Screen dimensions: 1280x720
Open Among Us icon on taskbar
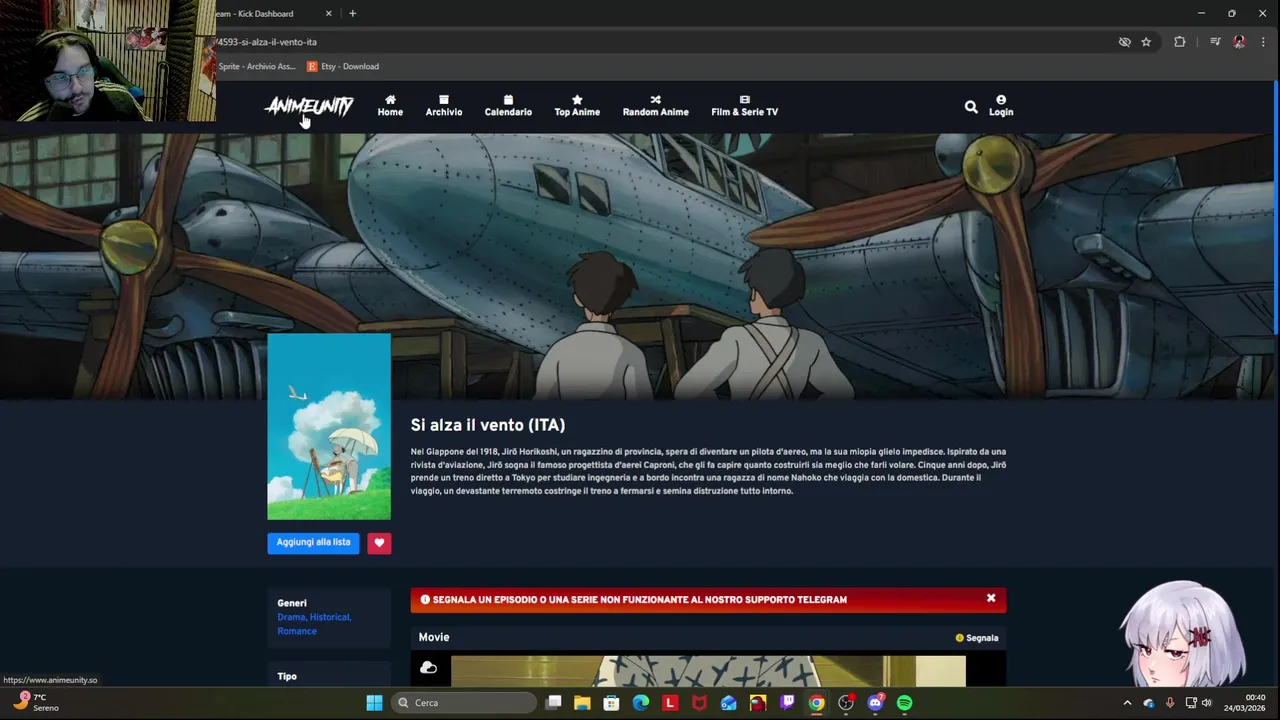[x=758, y=703]
